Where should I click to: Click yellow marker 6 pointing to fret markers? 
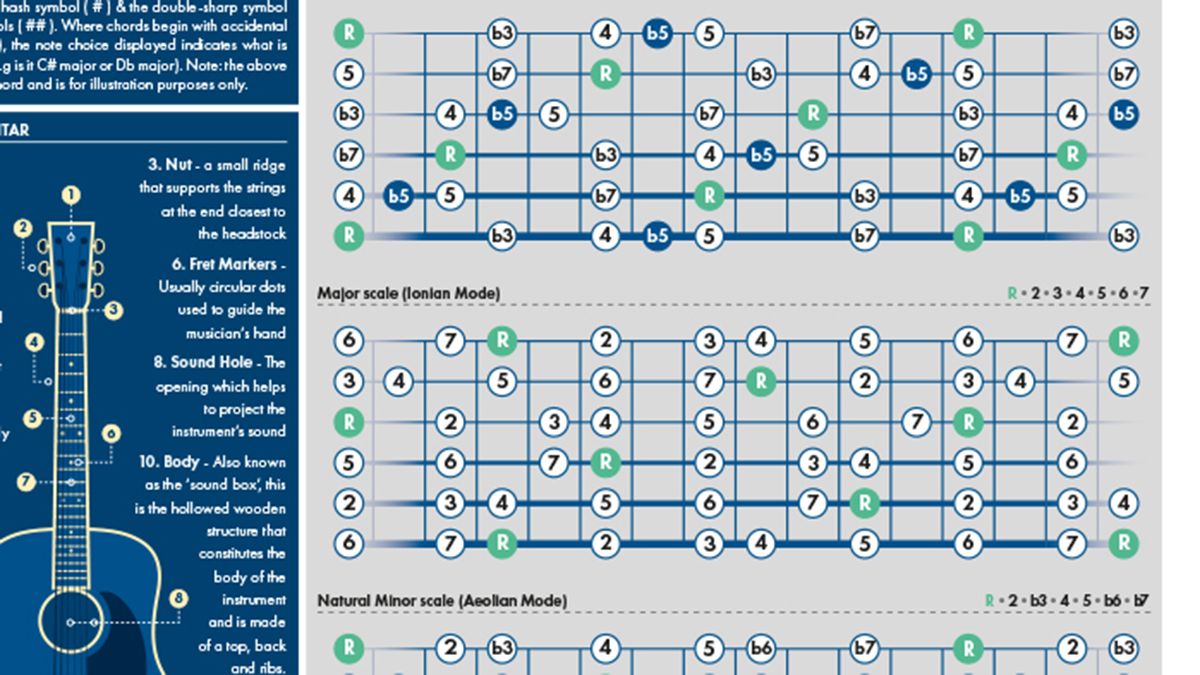111,433
